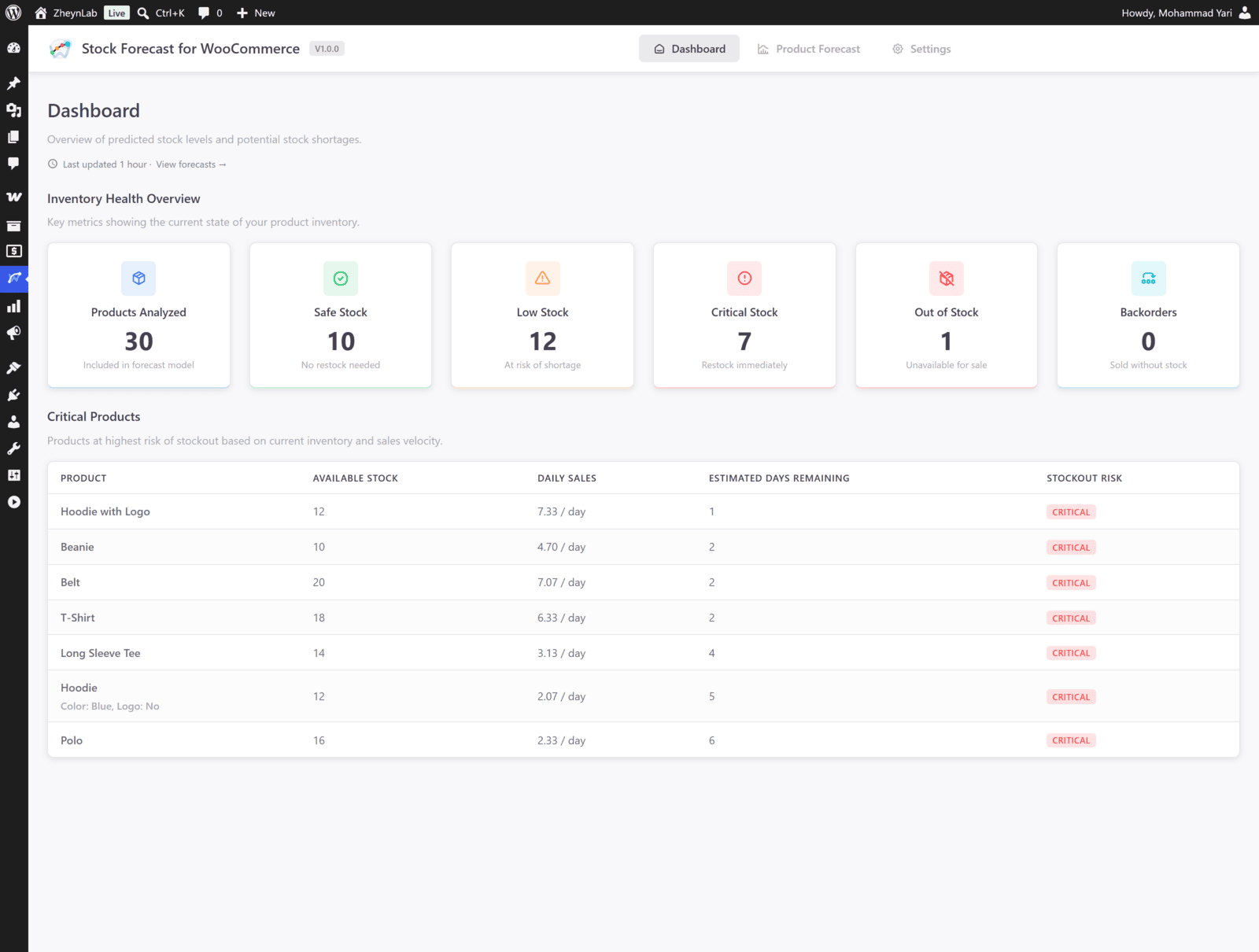Click the Critical Stock alert icon
1259x952 pixels.
click(x=744, y=279)
